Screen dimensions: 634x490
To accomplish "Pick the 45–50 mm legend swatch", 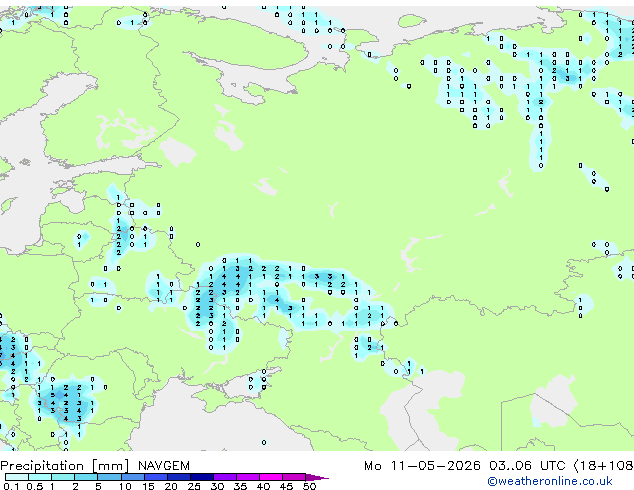I will [294, 477].
